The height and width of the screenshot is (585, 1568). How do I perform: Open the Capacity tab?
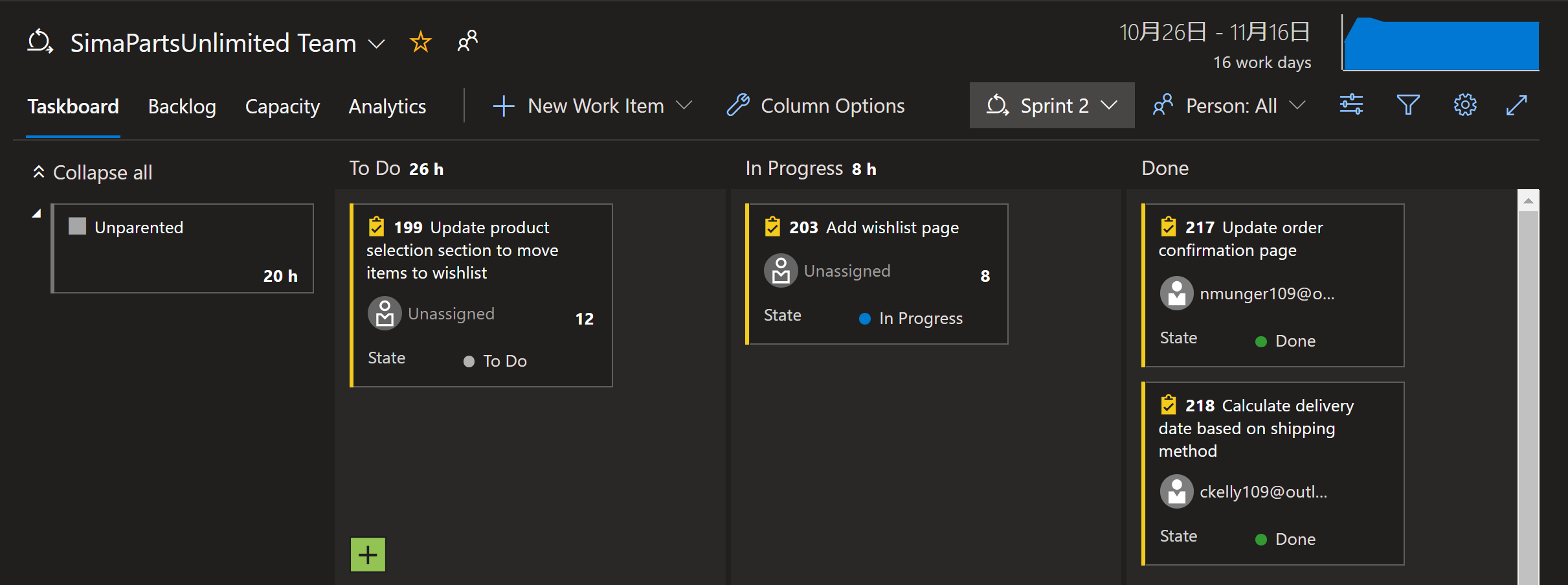283,106
